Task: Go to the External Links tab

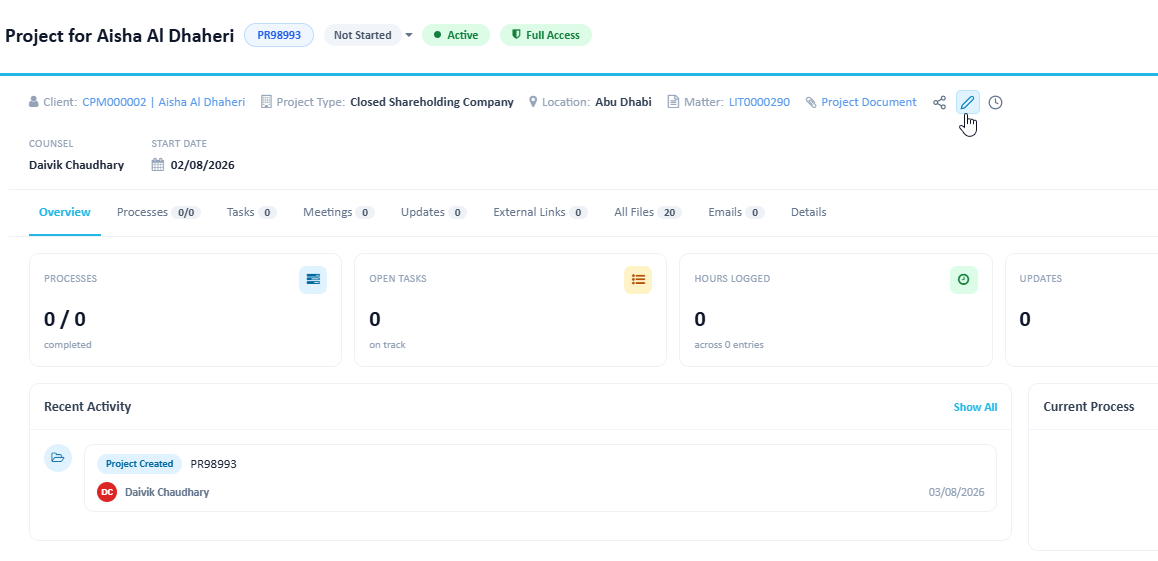Action: click(541, 212)
